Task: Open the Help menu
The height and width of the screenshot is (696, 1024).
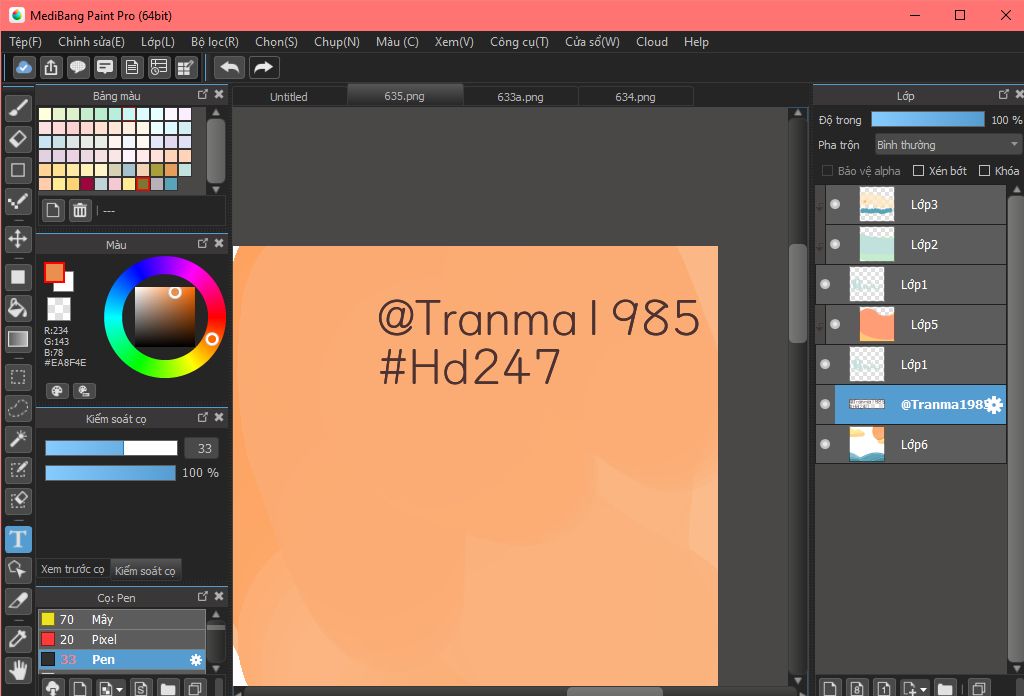Action: point(696,42)
